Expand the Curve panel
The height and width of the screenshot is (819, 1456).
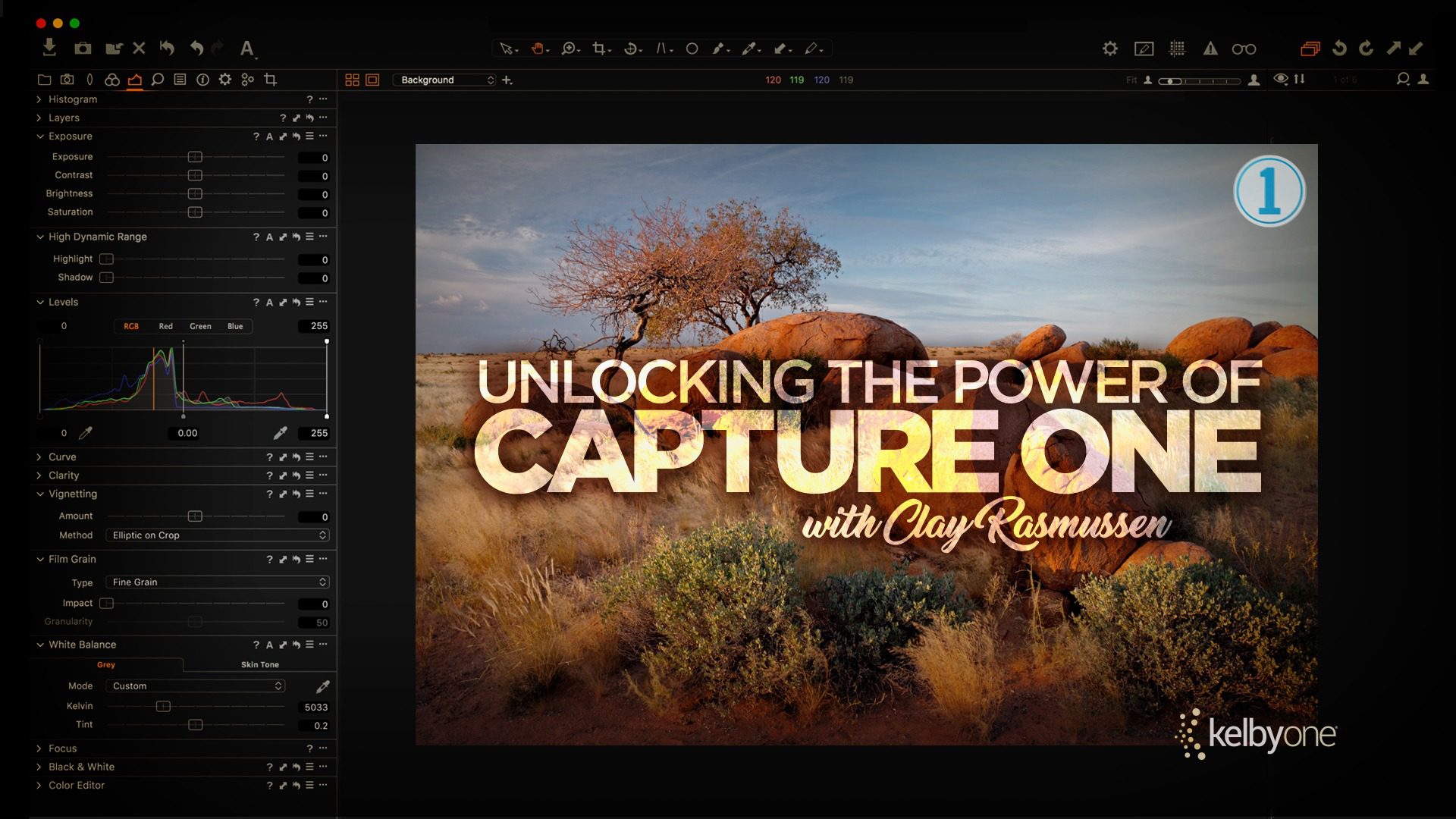[x=39, y=457]
